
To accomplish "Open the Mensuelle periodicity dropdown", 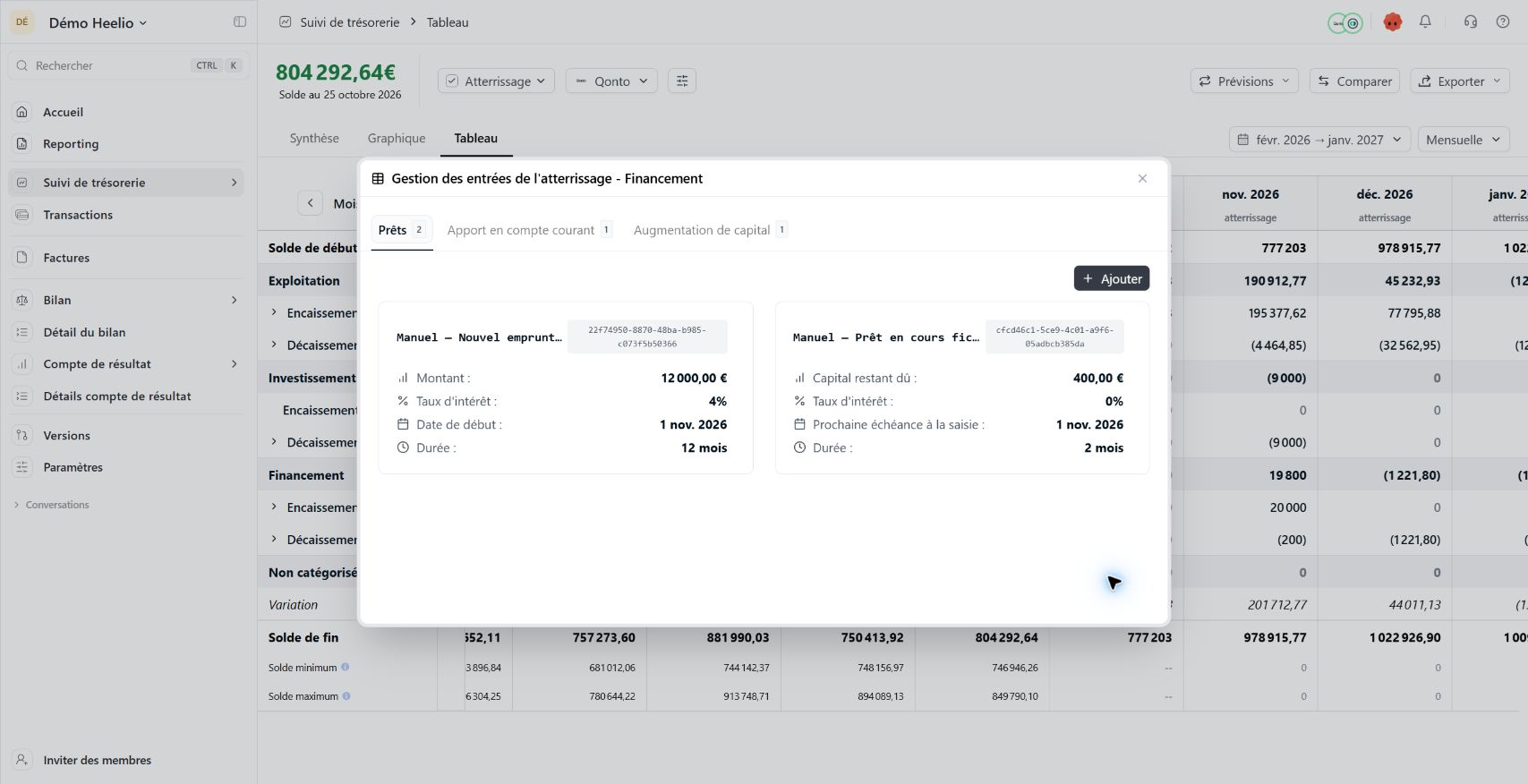I will click(x=1463, y=140).
